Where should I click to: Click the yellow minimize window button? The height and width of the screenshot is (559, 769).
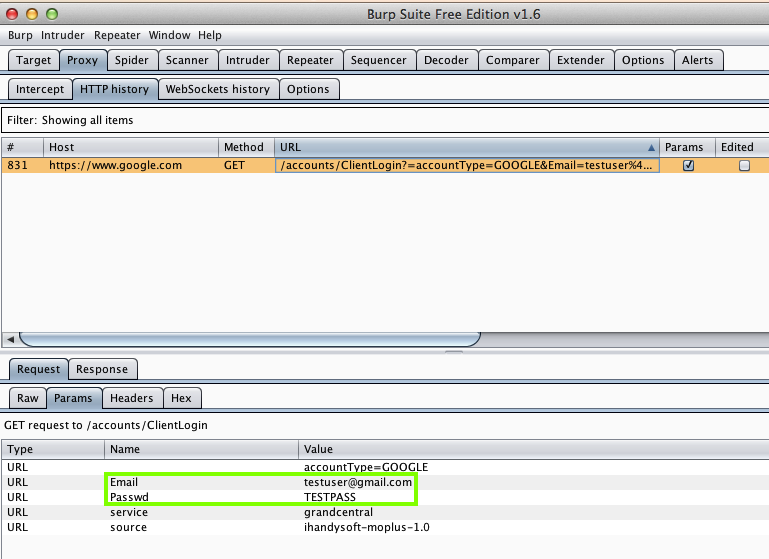coord(32,14)
